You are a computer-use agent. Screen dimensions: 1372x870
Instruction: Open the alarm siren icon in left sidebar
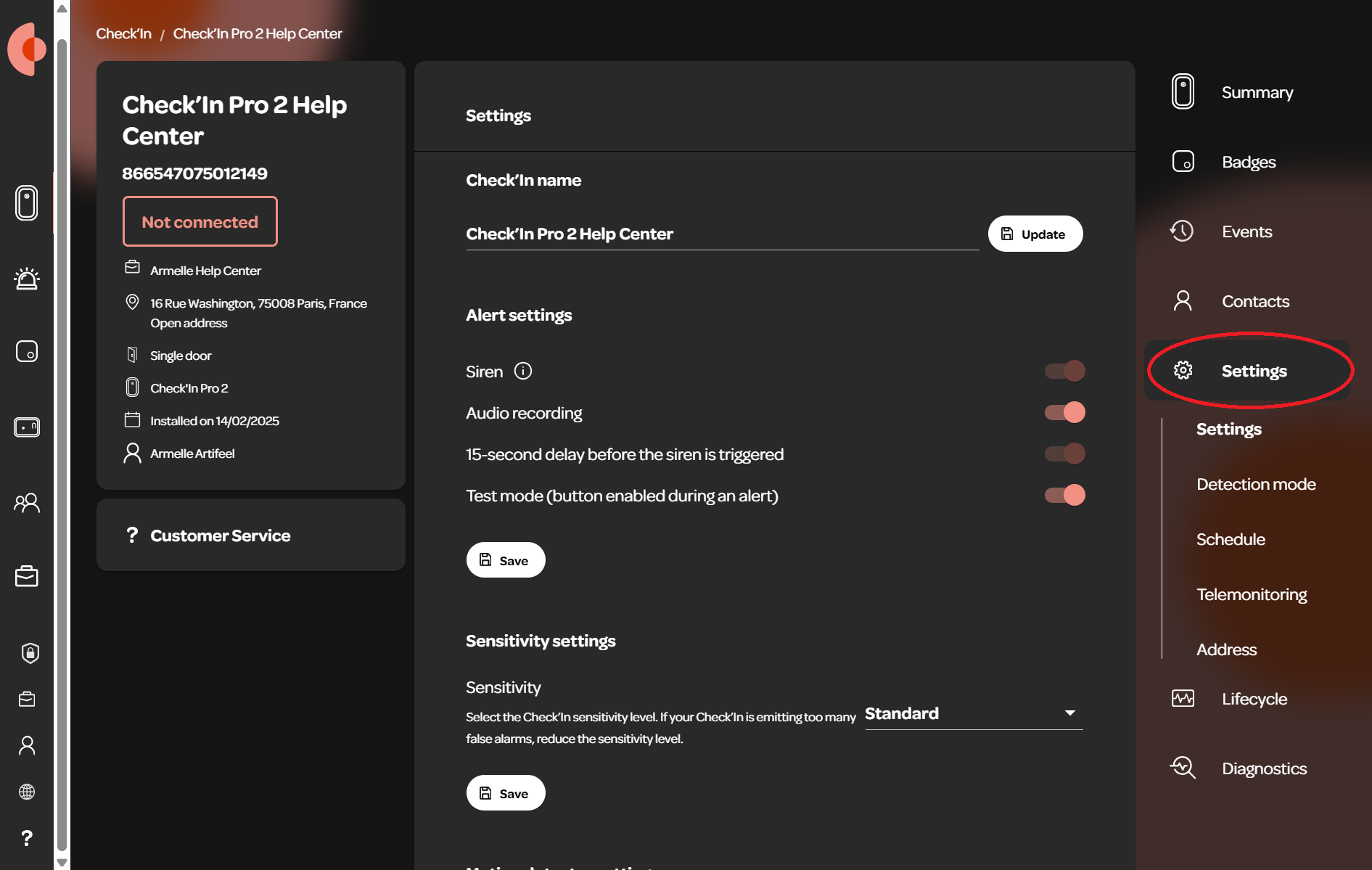pos(27,279)
